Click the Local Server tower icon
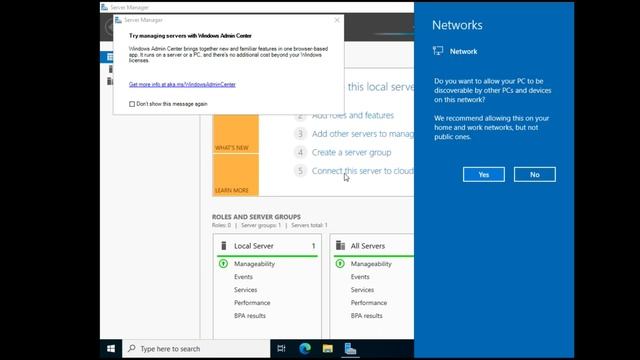The height and width of the screenshot is (360, 640). [x=224, y=246]
